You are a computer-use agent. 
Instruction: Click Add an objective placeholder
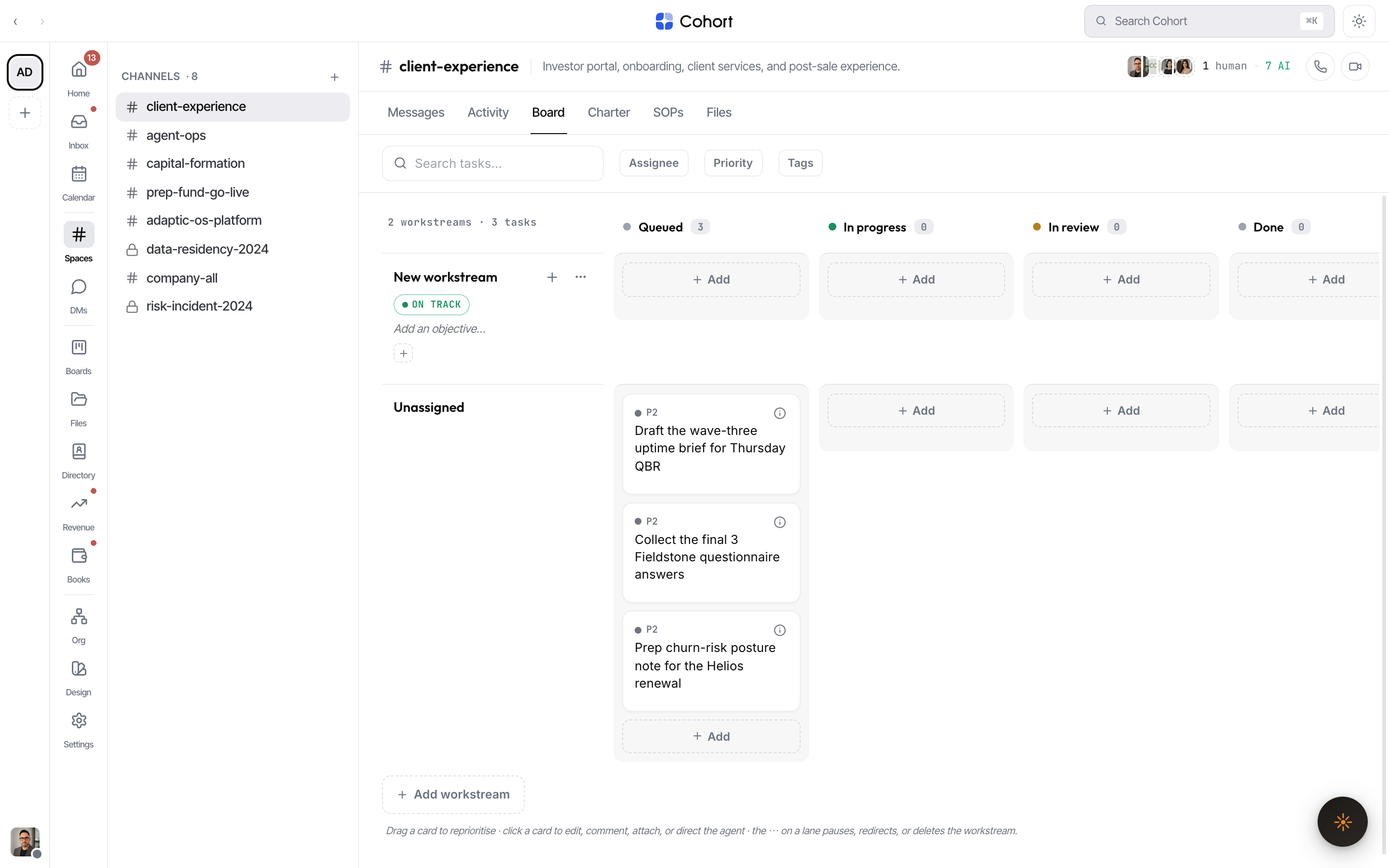click(440, 329)
